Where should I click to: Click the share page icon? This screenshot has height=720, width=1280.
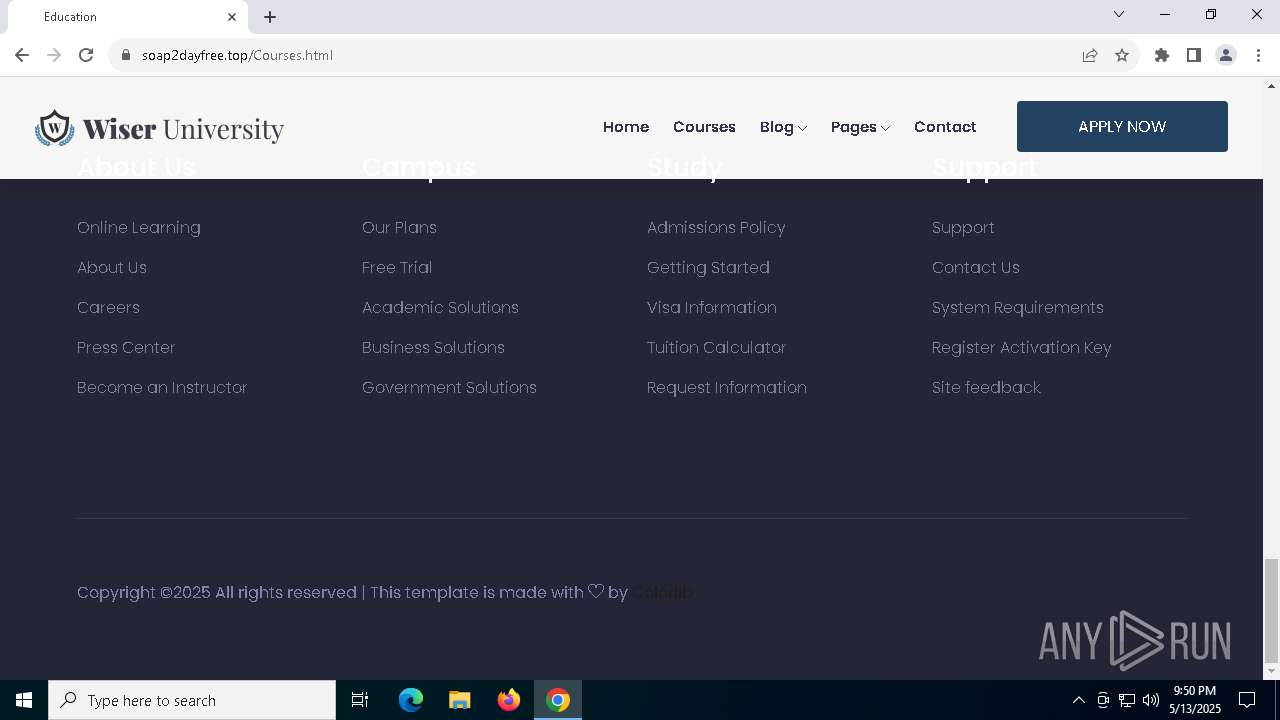1090,55
